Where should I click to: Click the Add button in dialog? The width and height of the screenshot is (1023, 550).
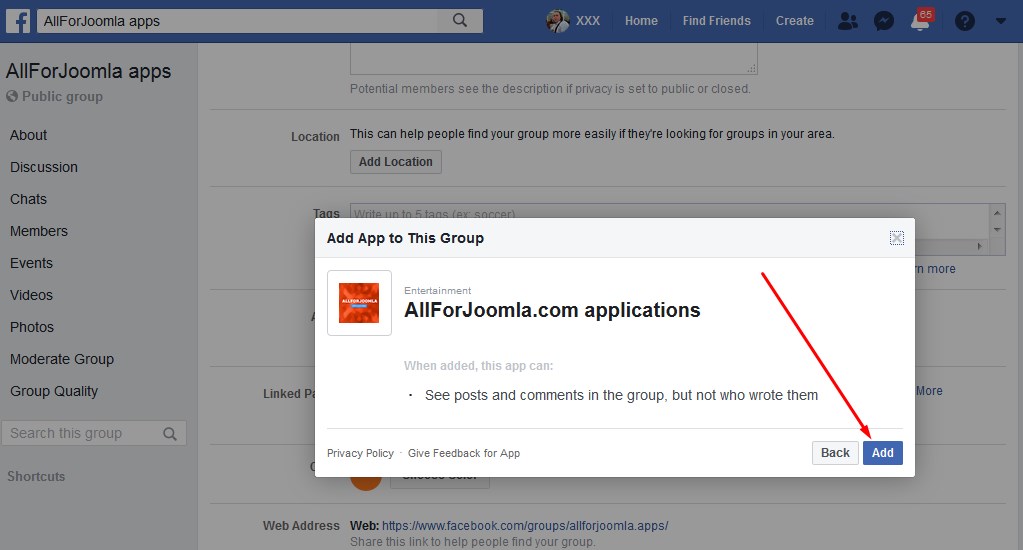click(x=882, y=453)
